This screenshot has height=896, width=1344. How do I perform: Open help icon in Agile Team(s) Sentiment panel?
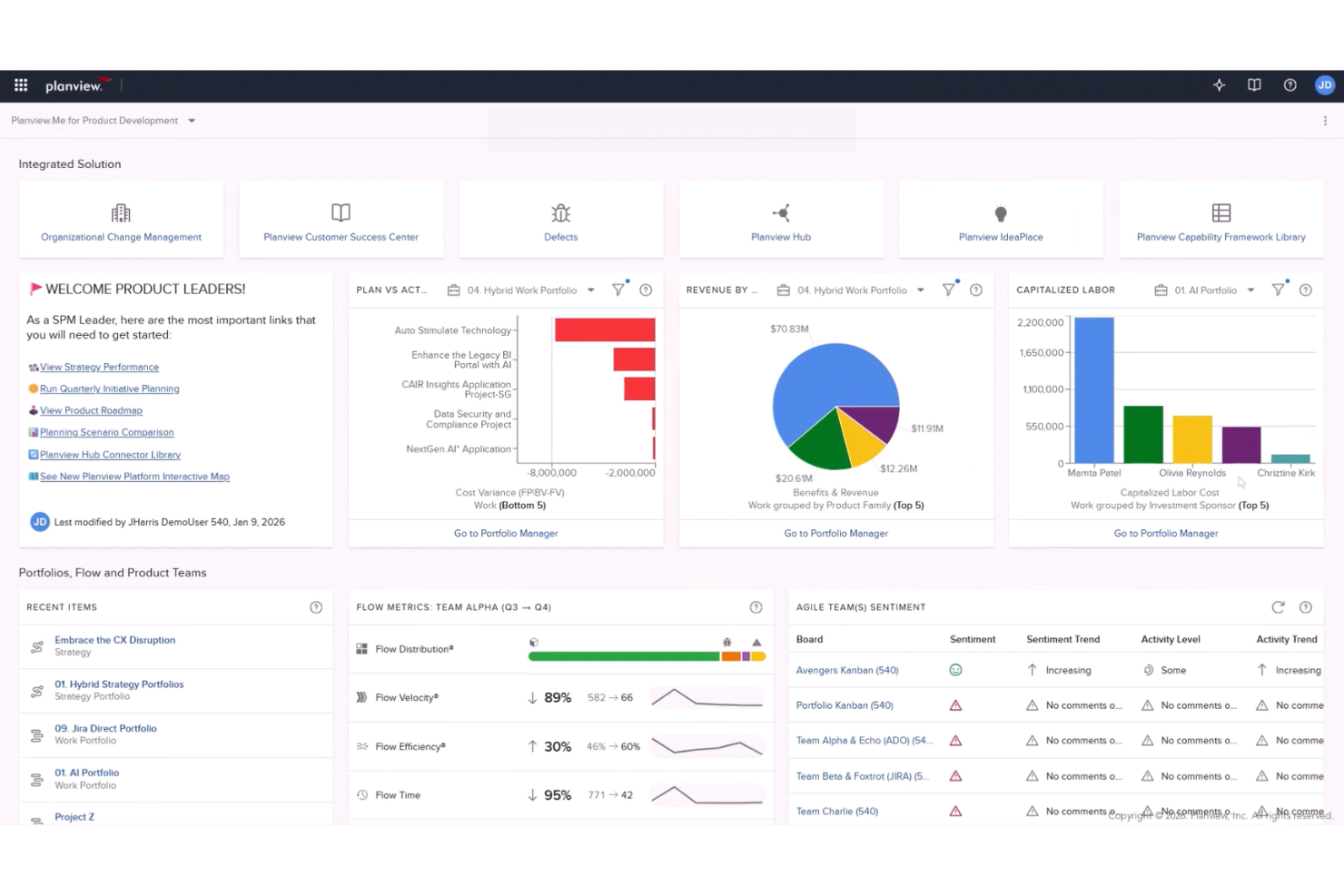click(x=1306, y=607)
